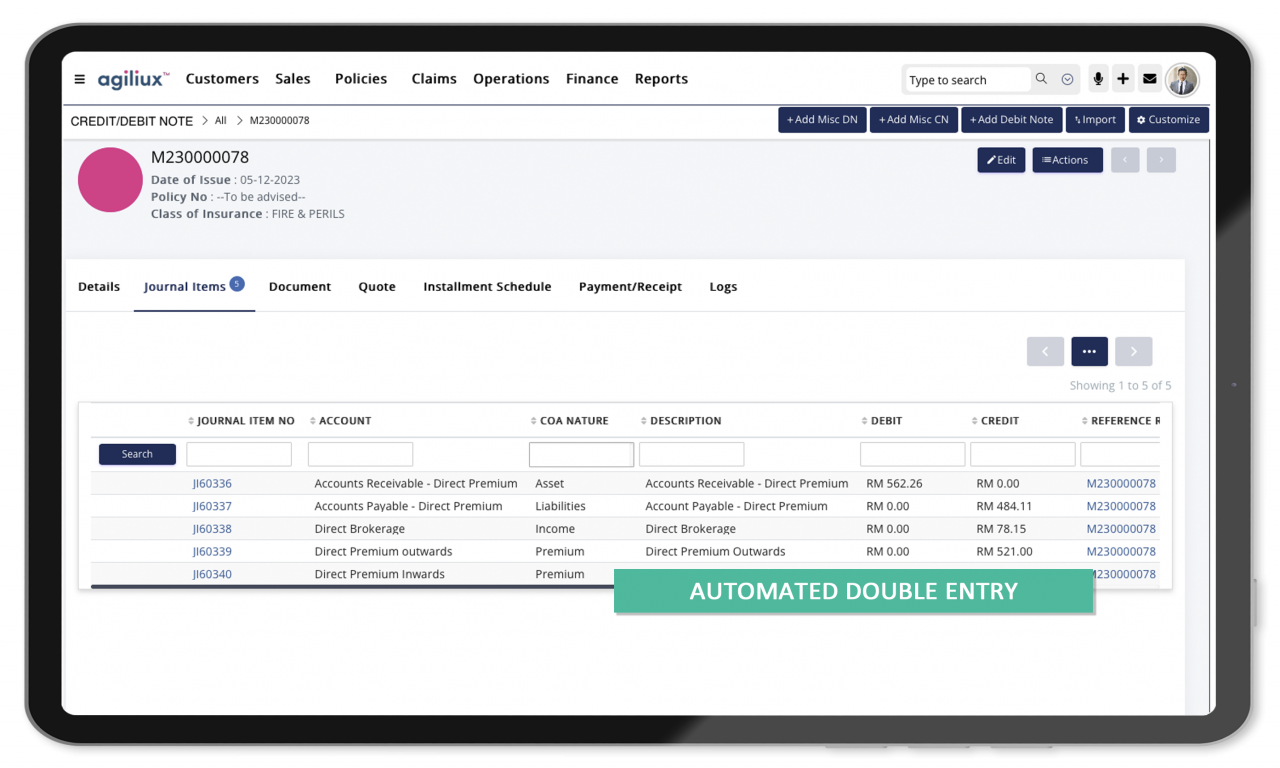Image resolution: width=1280 pixels, height=768 pixels.
Task: Click the plus quick-create icon in top bar
Action: 1123,79
